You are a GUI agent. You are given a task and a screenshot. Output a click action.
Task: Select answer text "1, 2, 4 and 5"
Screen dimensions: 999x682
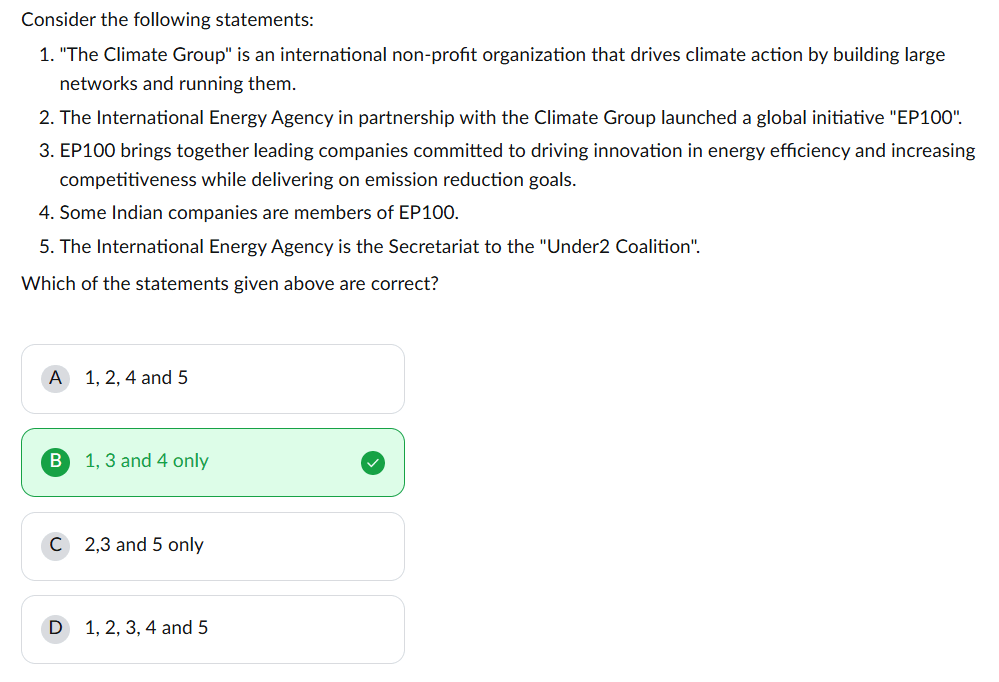pos(136,378)
